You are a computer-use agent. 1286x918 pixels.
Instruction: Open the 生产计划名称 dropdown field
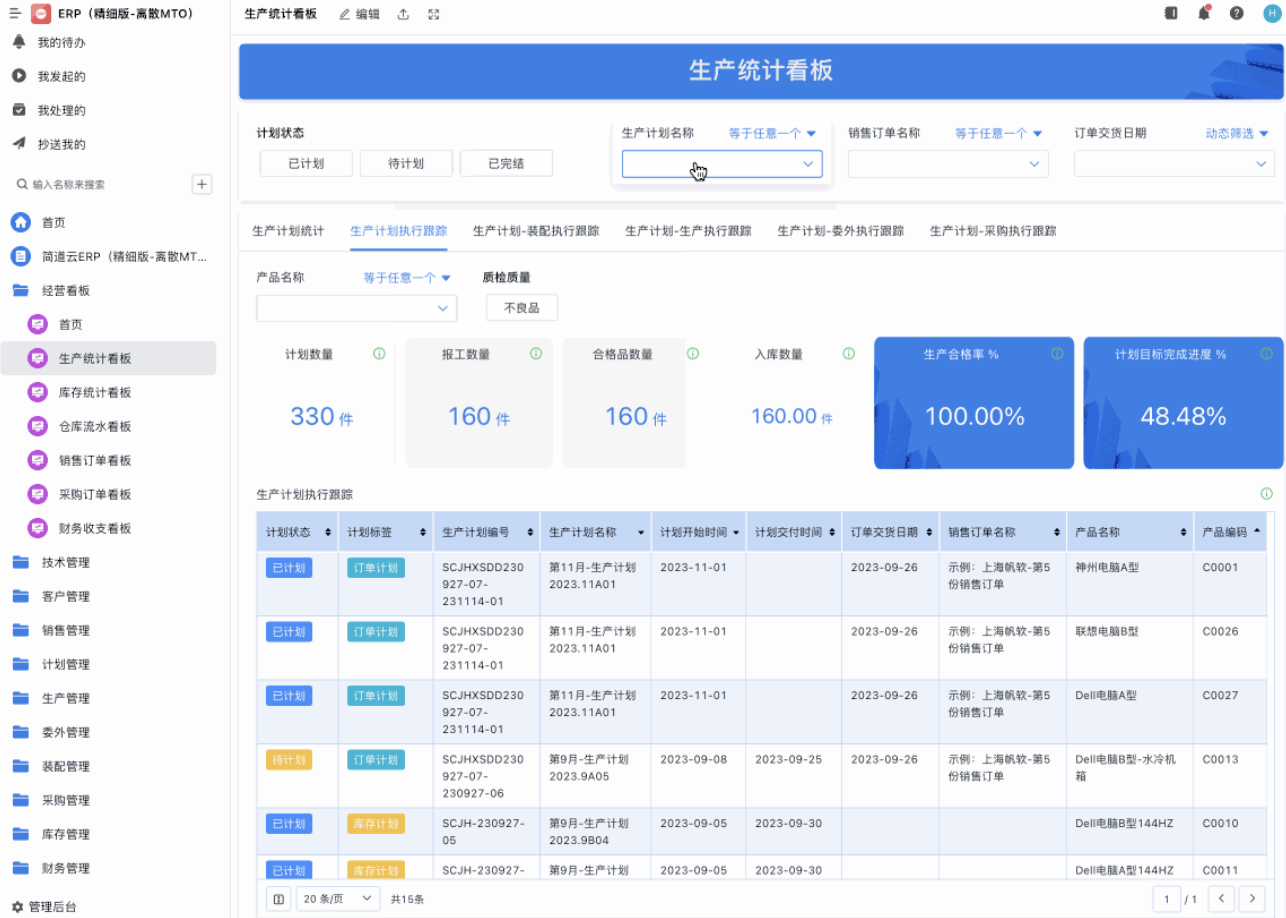point(721,164)
